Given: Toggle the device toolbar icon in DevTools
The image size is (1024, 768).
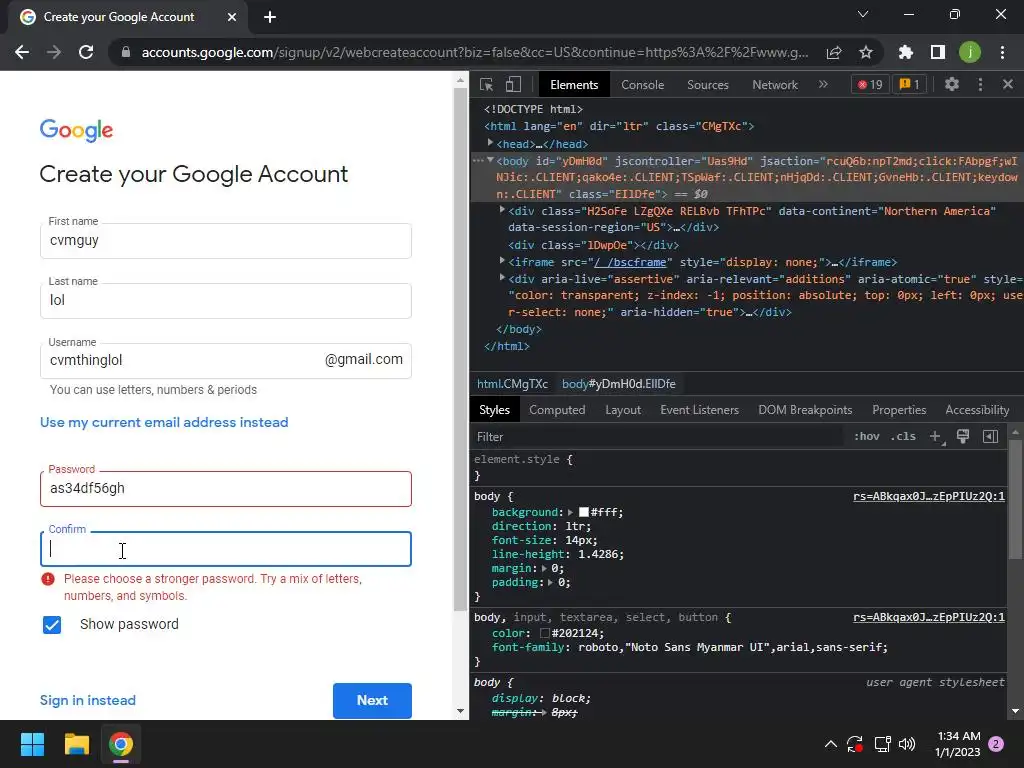Looking at the screenshot, I should 513,84.
